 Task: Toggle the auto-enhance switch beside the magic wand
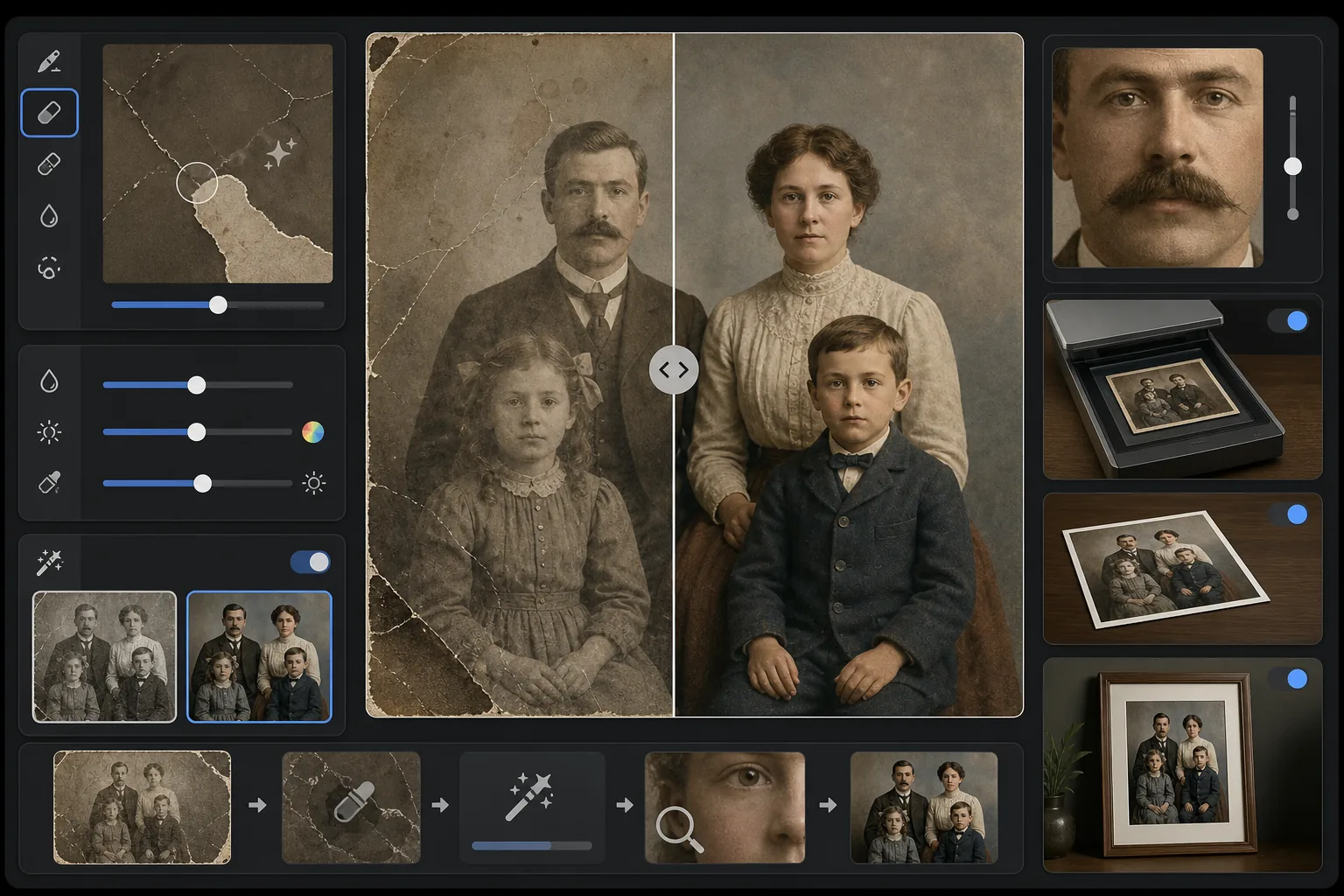click(x=311, y=562)
